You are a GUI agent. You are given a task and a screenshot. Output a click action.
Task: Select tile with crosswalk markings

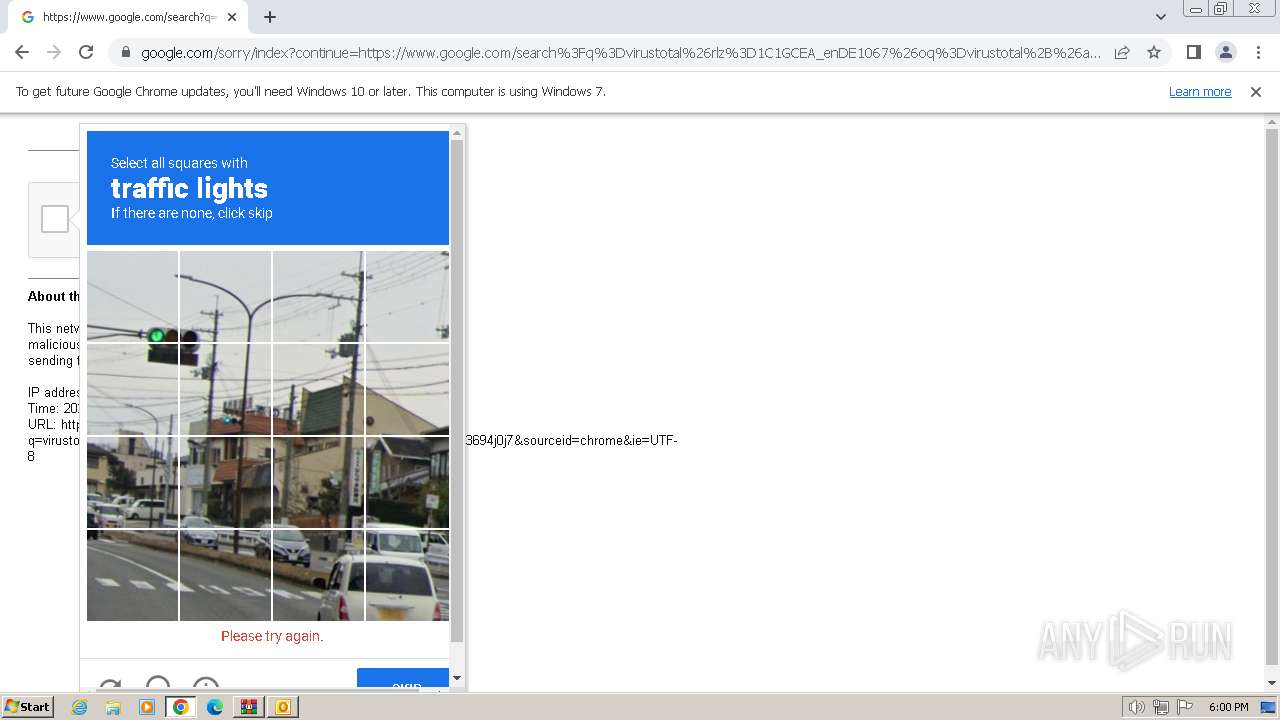pos(133,575)
